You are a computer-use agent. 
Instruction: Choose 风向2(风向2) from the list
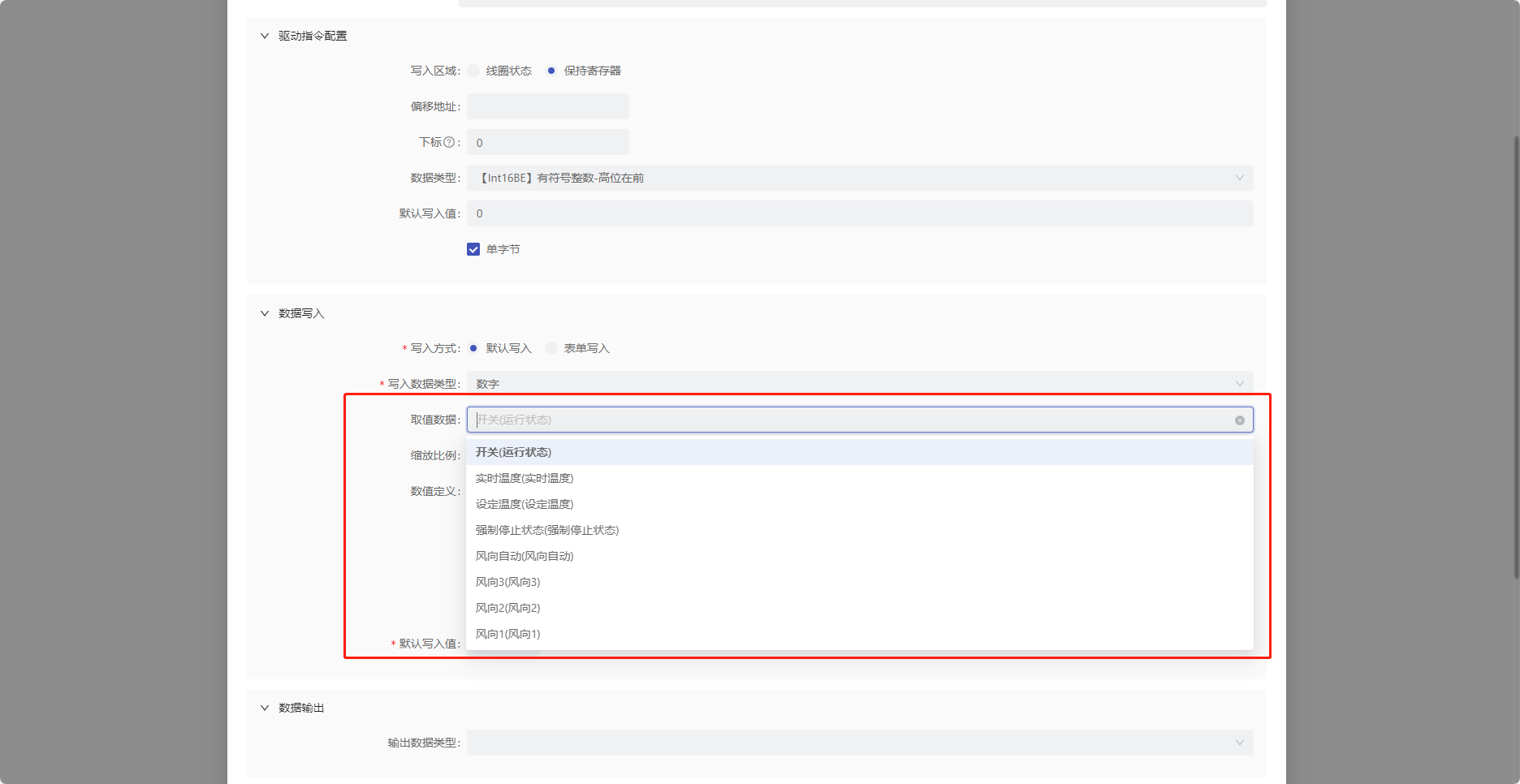860,608
